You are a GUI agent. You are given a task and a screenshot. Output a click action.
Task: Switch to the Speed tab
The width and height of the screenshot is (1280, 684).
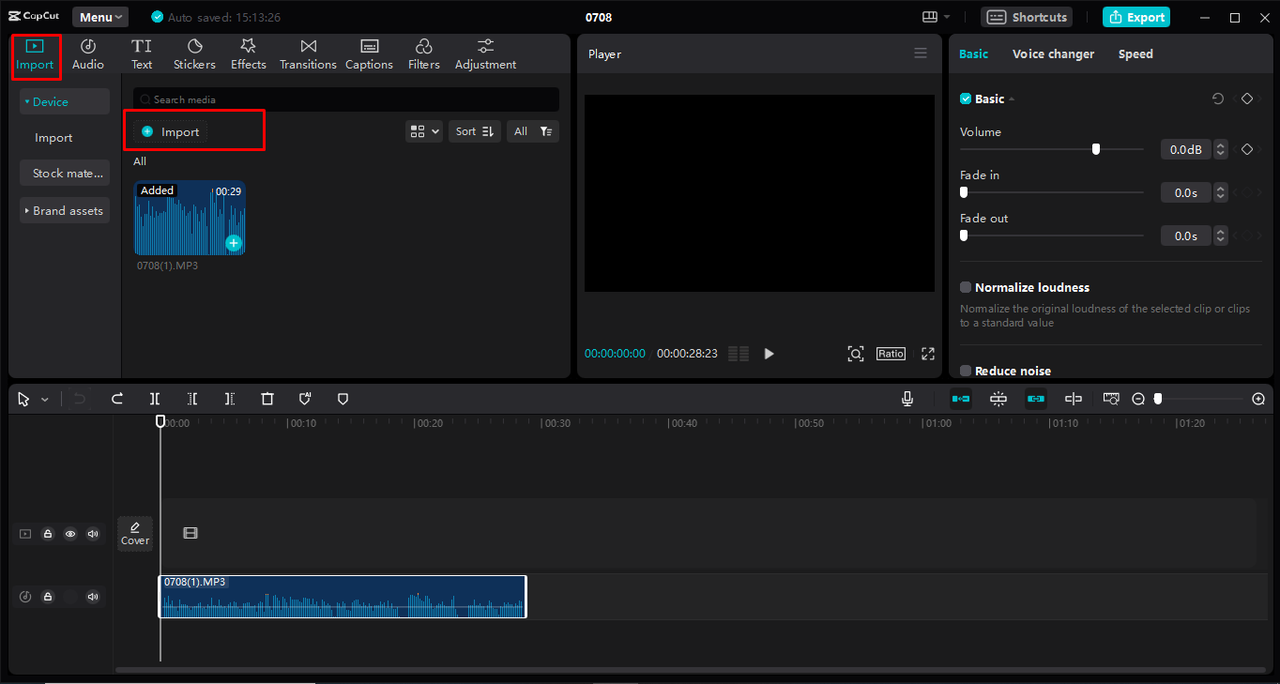pyautogui.click(x=1136, y=54)
